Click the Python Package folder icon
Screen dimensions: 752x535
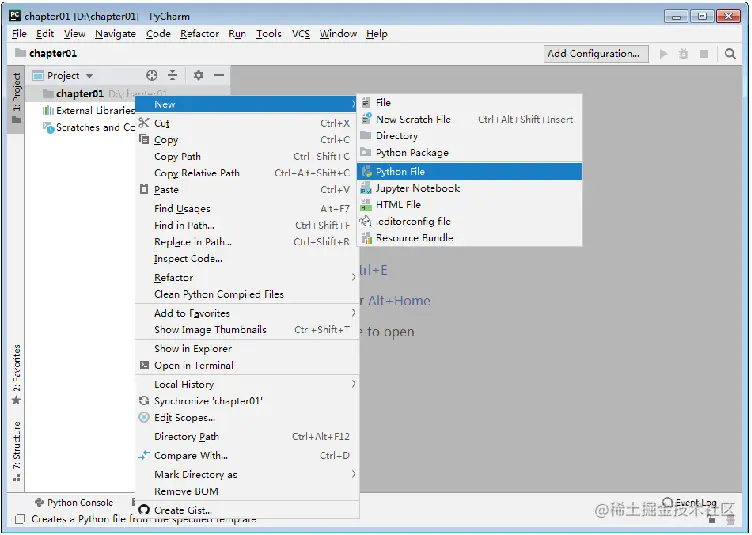(x=366, y=152)
